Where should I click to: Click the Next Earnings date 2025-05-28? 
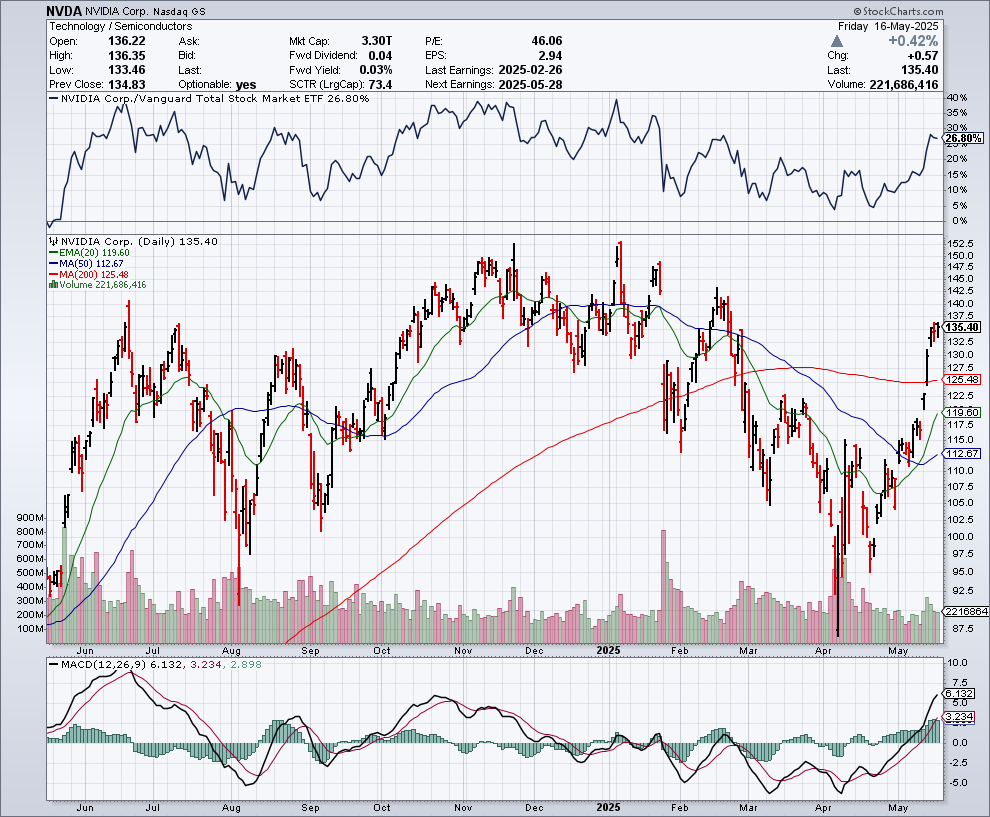pos(530,85)
